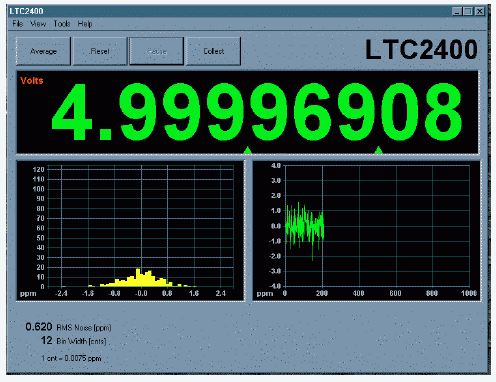Minimize the LTC2400 window

point(457,11)
